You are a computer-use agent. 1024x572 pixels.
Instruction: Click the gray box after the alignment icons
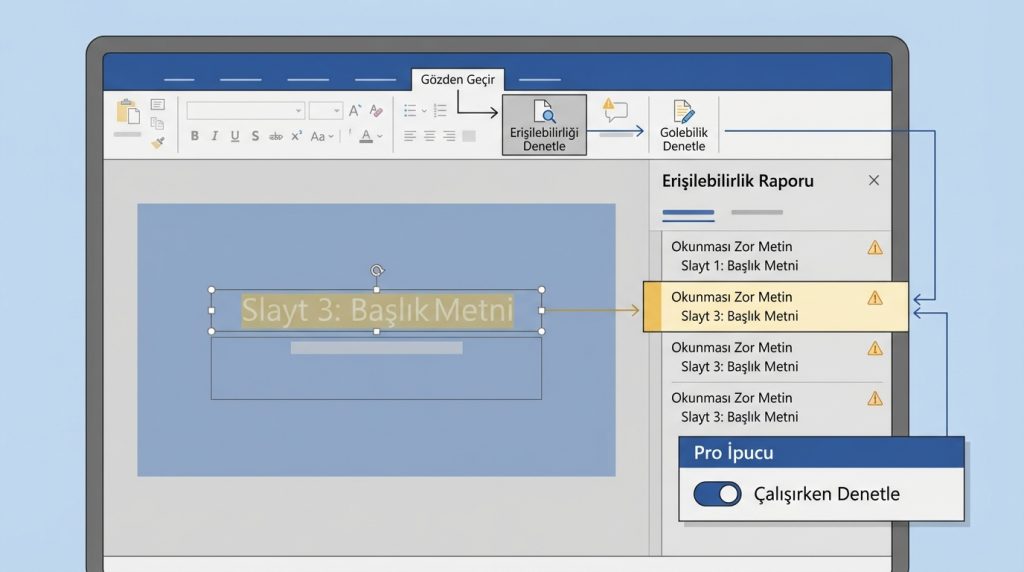469,136
